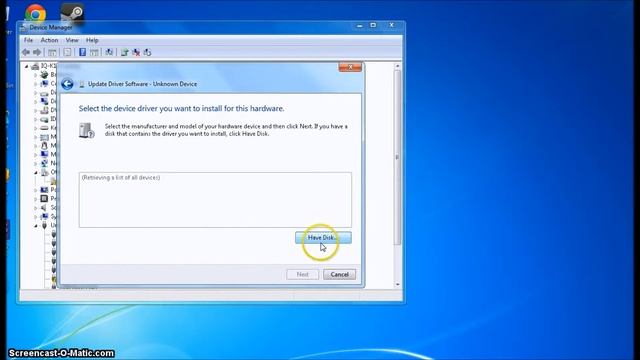The width and height of the screenshot is (640, 360).
Task: Open the Steam desktop icon
Action: pyautogui.click(x=72, y=13)
